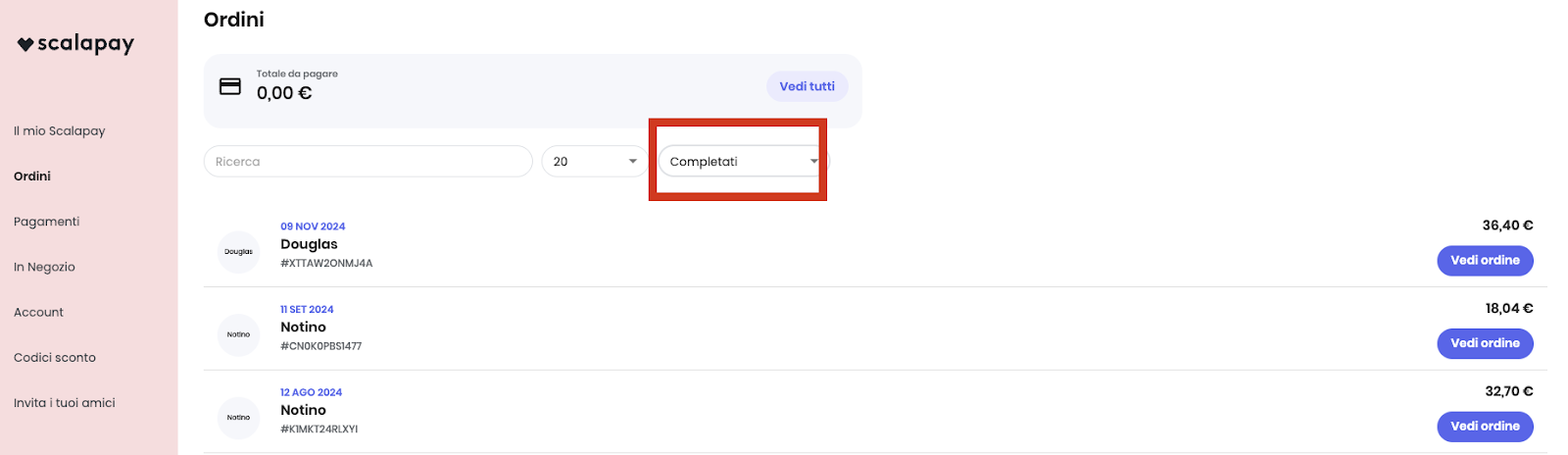Open the Pagamenti section

pyautogui.click(x=47, y=222)
